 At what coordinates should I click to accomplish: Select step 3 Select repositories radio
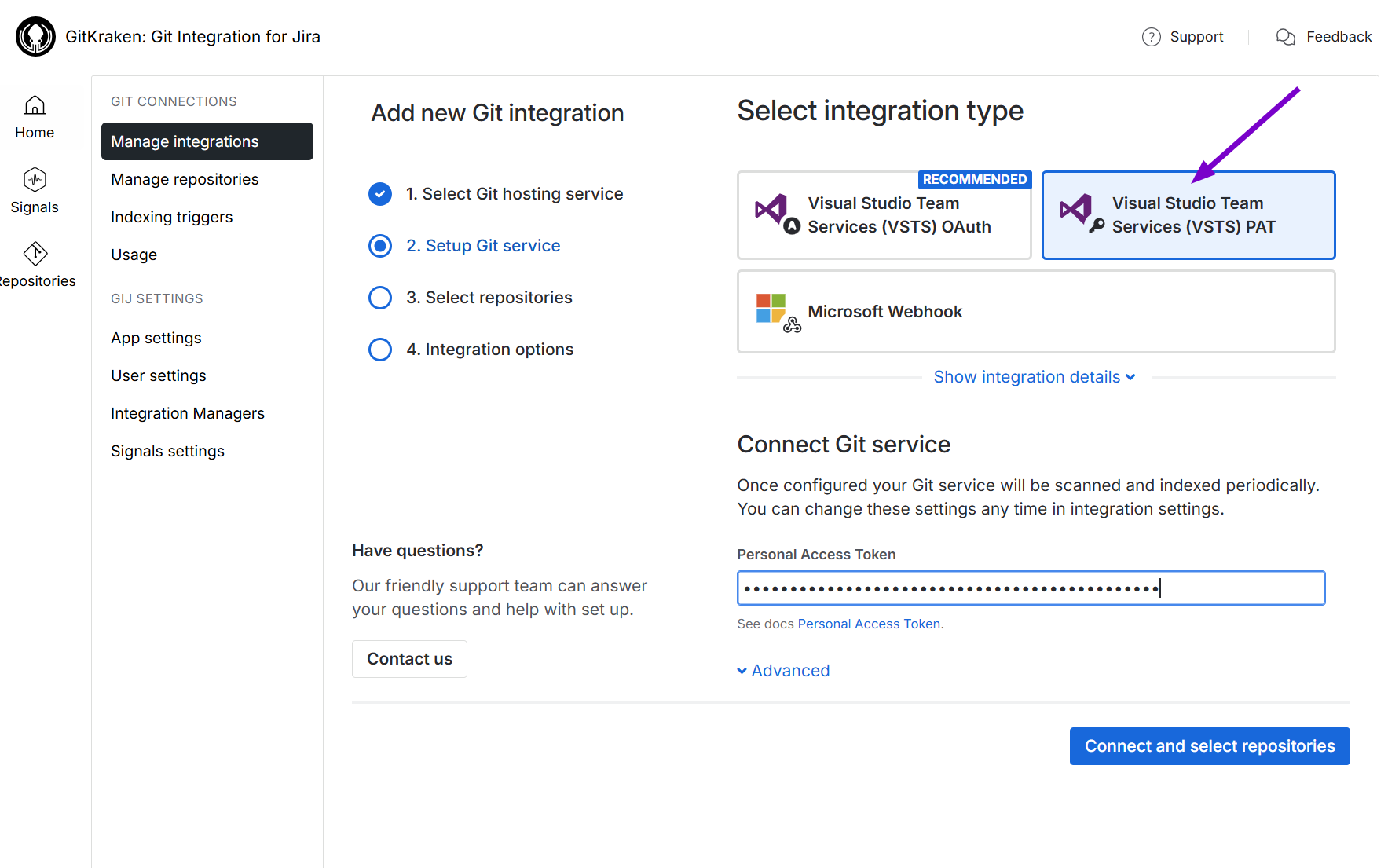[x=380, y=298]
